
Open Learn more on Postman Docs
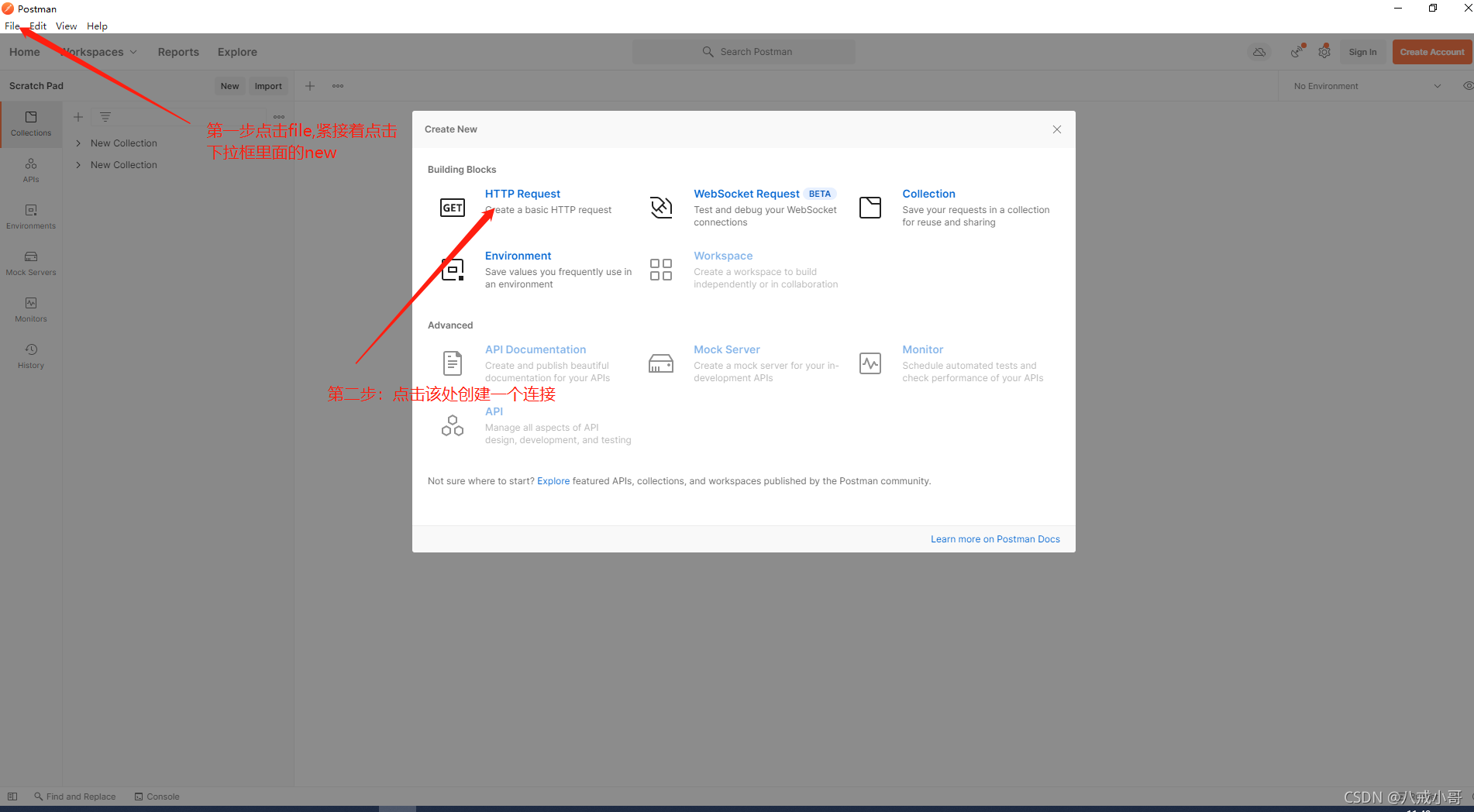click(995, 539)
